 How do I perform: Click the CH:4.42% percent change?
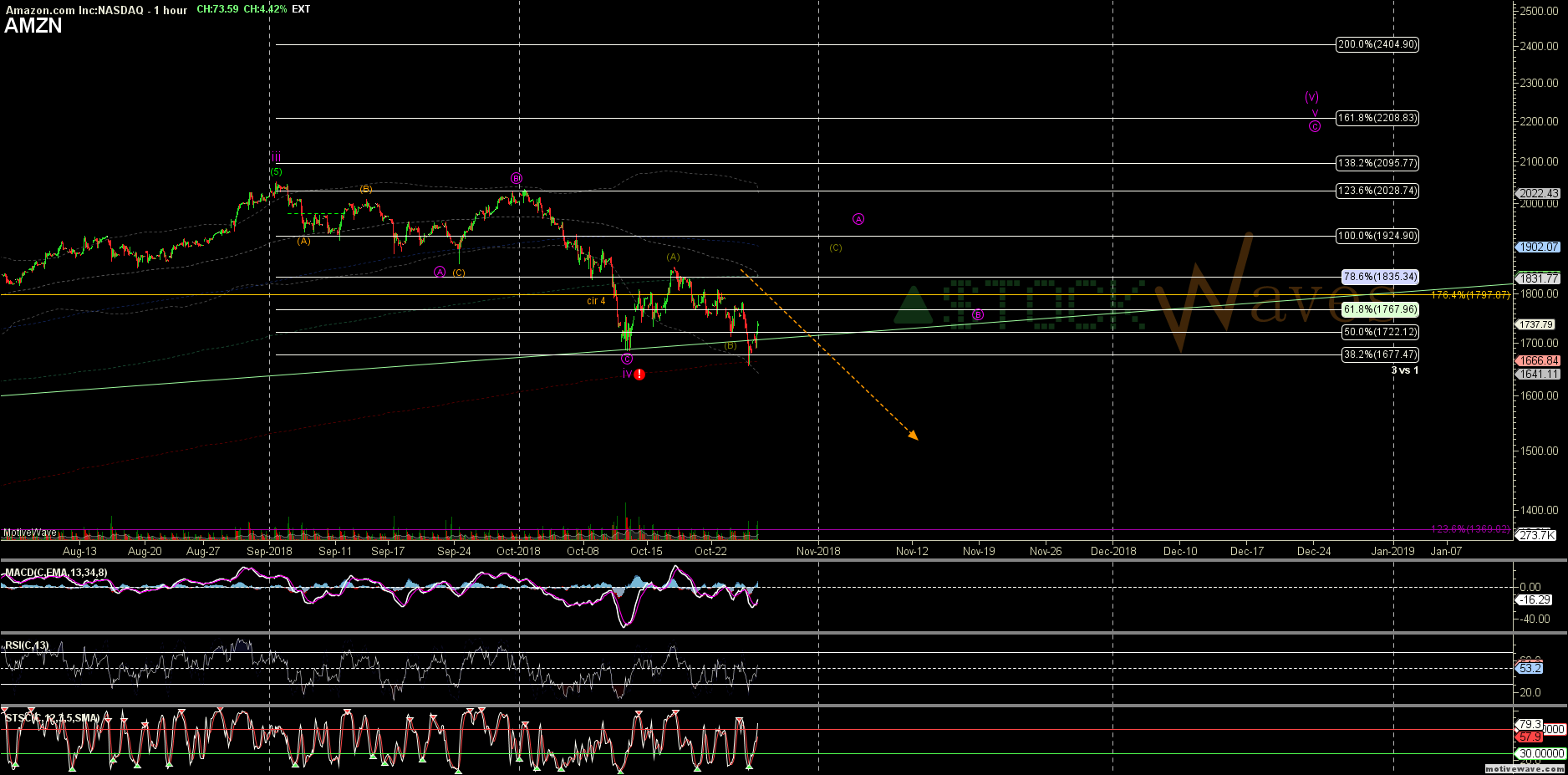coord(266,9)
